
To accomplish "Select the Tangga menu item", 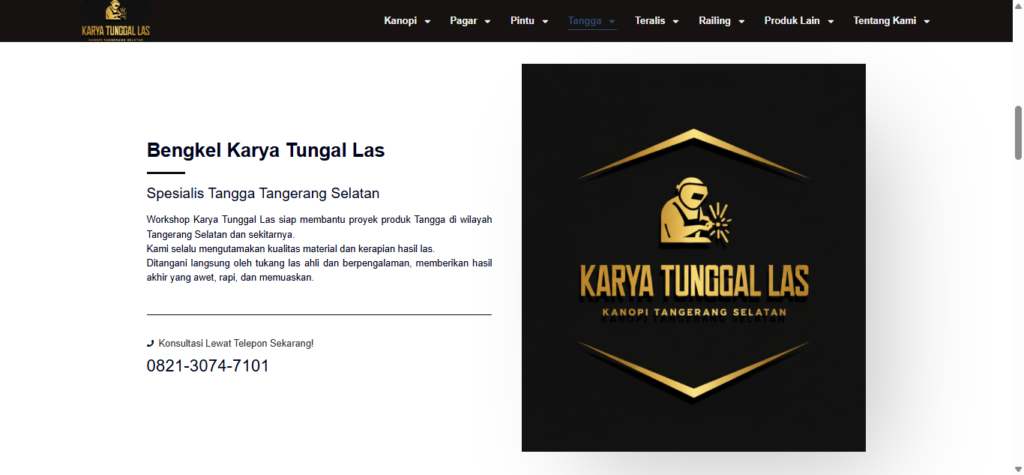I will point(584,21).
